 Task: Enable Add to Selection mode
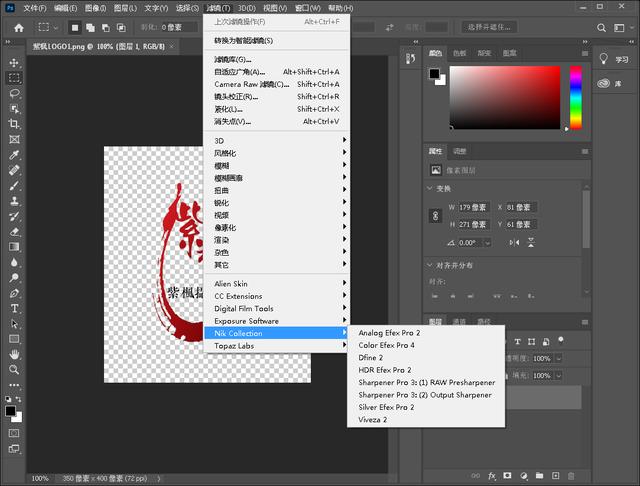pyautogui.click(x=90, y=28)
